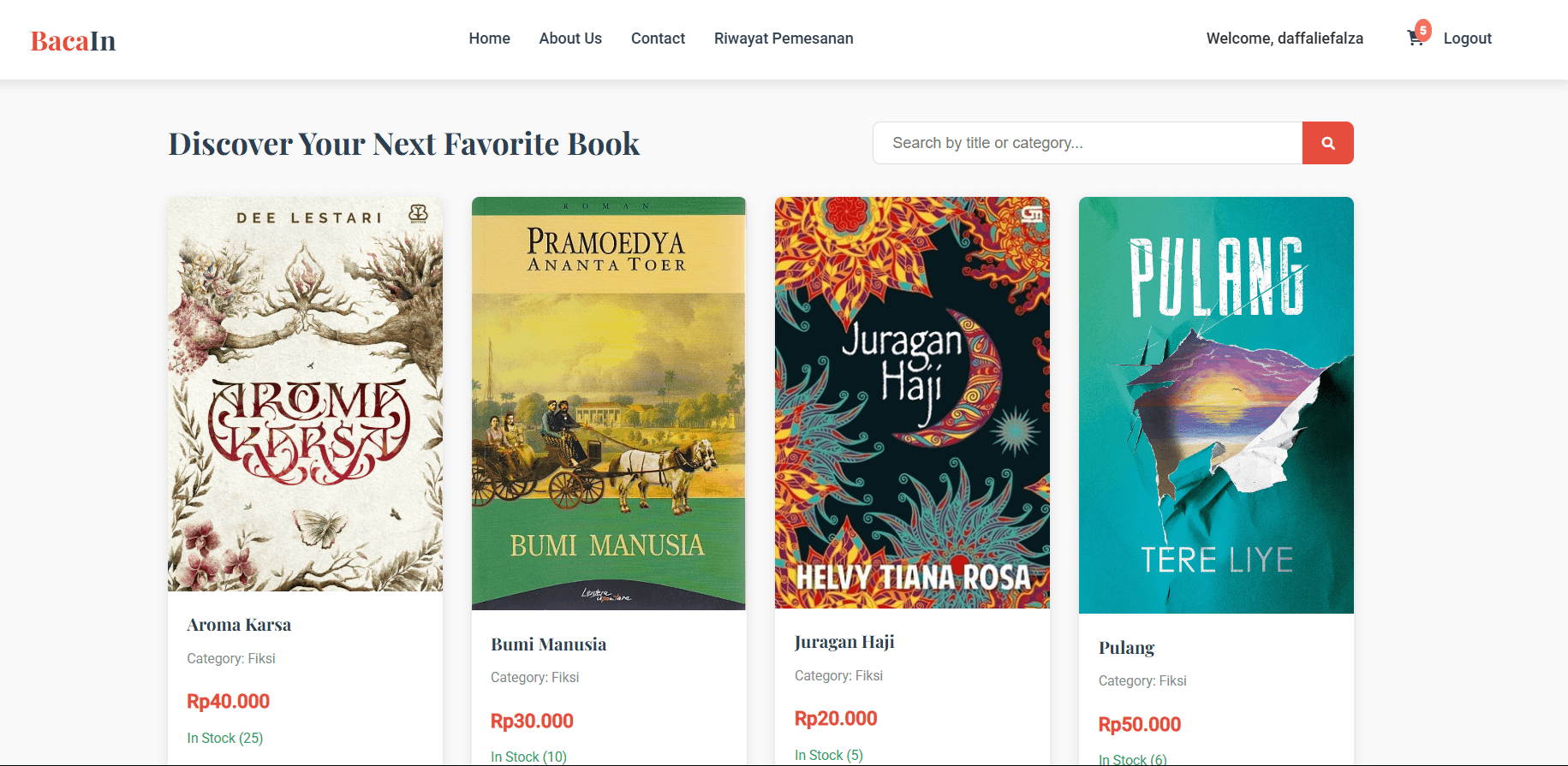Screen dimensions: 1568x766
Task: Log out of the account
Action: 1467,39
